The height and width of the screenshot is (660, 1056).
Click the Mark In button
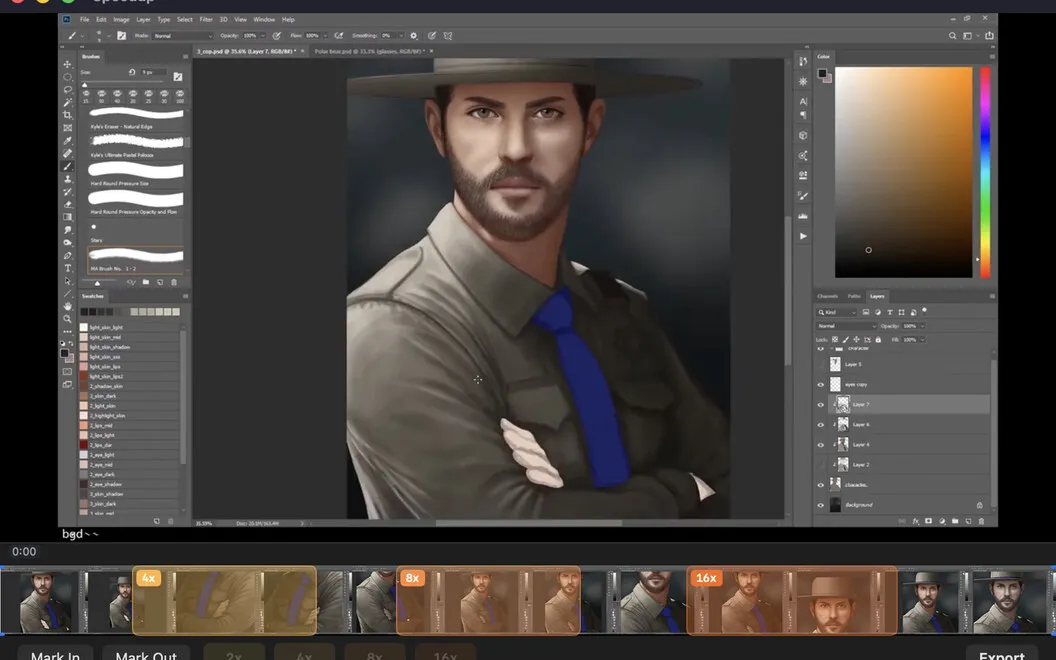coord(55,655)
